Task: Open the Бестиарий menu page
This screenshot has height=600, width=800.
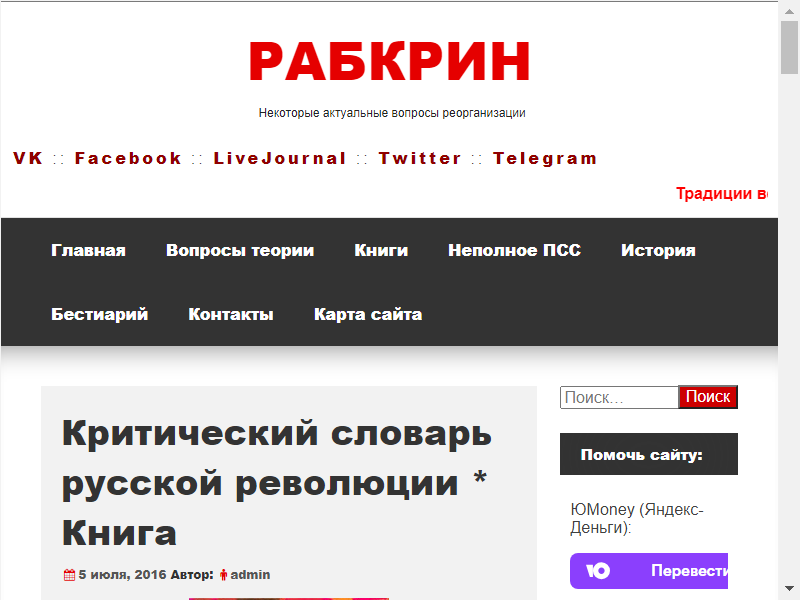Action: 100,314
